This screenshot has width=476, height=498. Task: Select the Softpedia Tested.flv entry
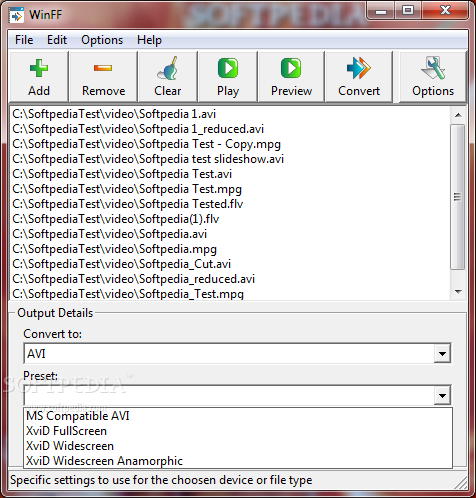[x=230, y=204]
